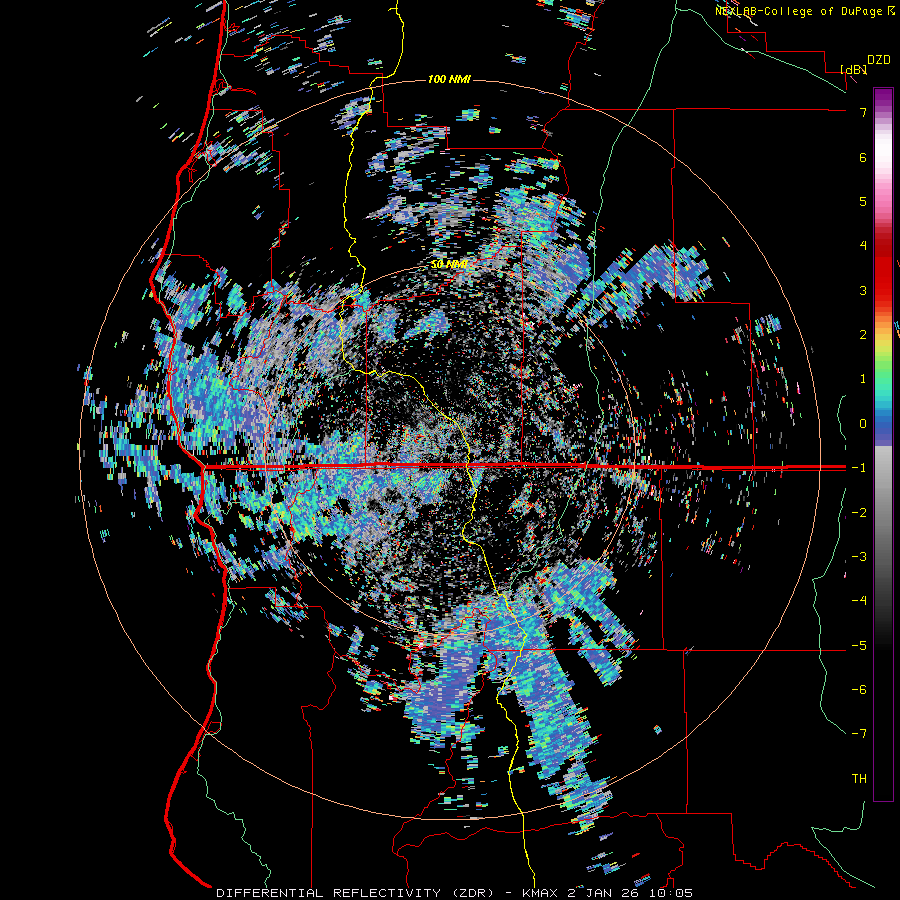Select scale value -6 on legend
Viewport: 900px width, 900px height.
pyautogui.click(x=859, y=689)
